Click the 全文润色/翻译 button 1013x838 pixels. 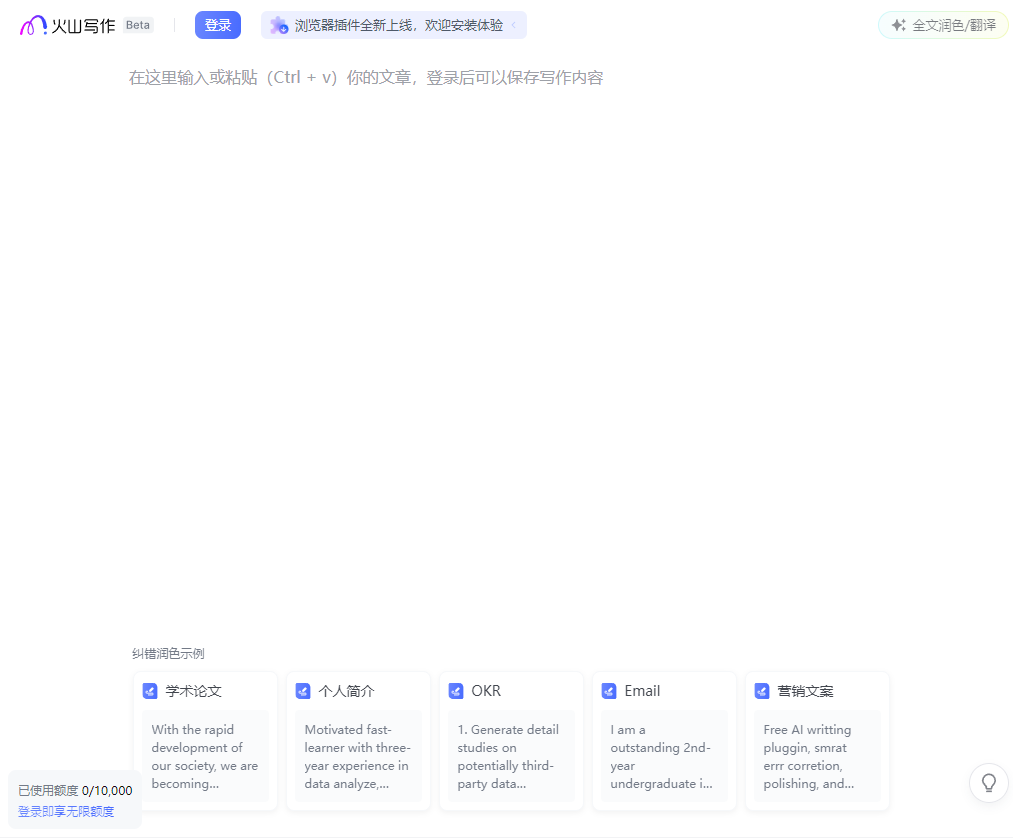941,24
